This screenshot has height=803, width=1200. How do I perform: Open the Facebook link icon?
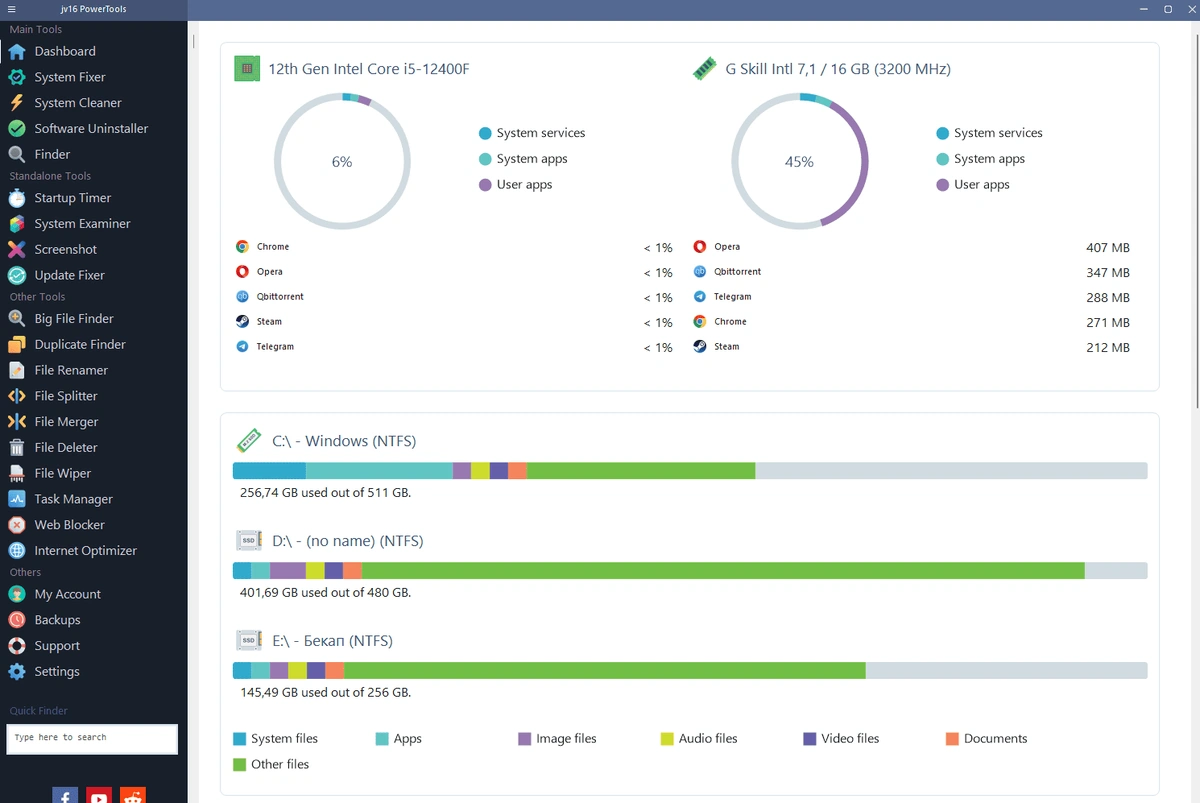pyautogui.click(x=65, y=796)
